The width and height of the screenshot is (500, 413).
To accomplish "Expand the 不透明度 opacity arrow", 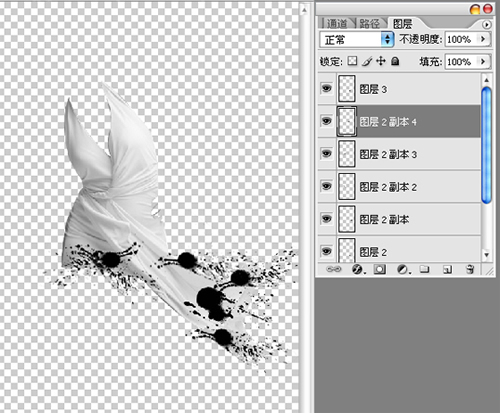I will 483,39.
